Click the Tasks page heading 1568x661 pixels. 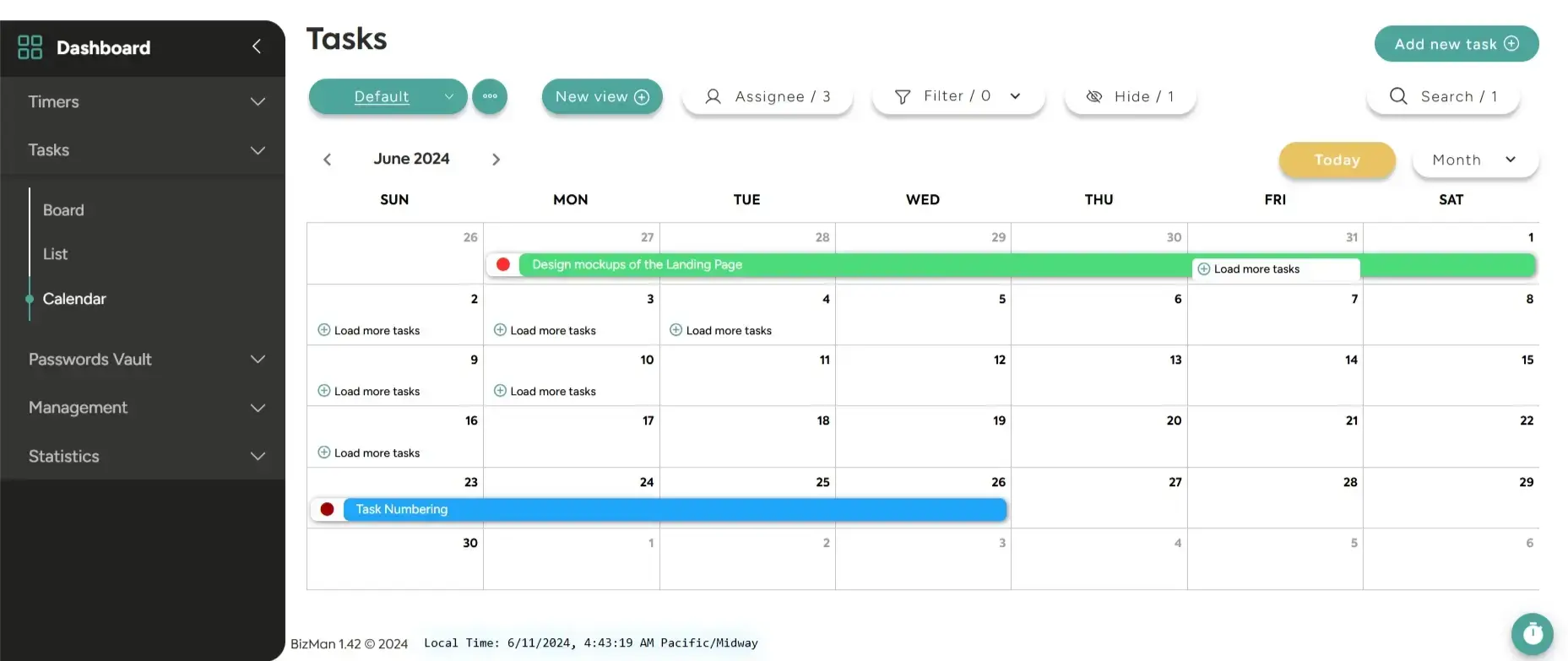347,39
